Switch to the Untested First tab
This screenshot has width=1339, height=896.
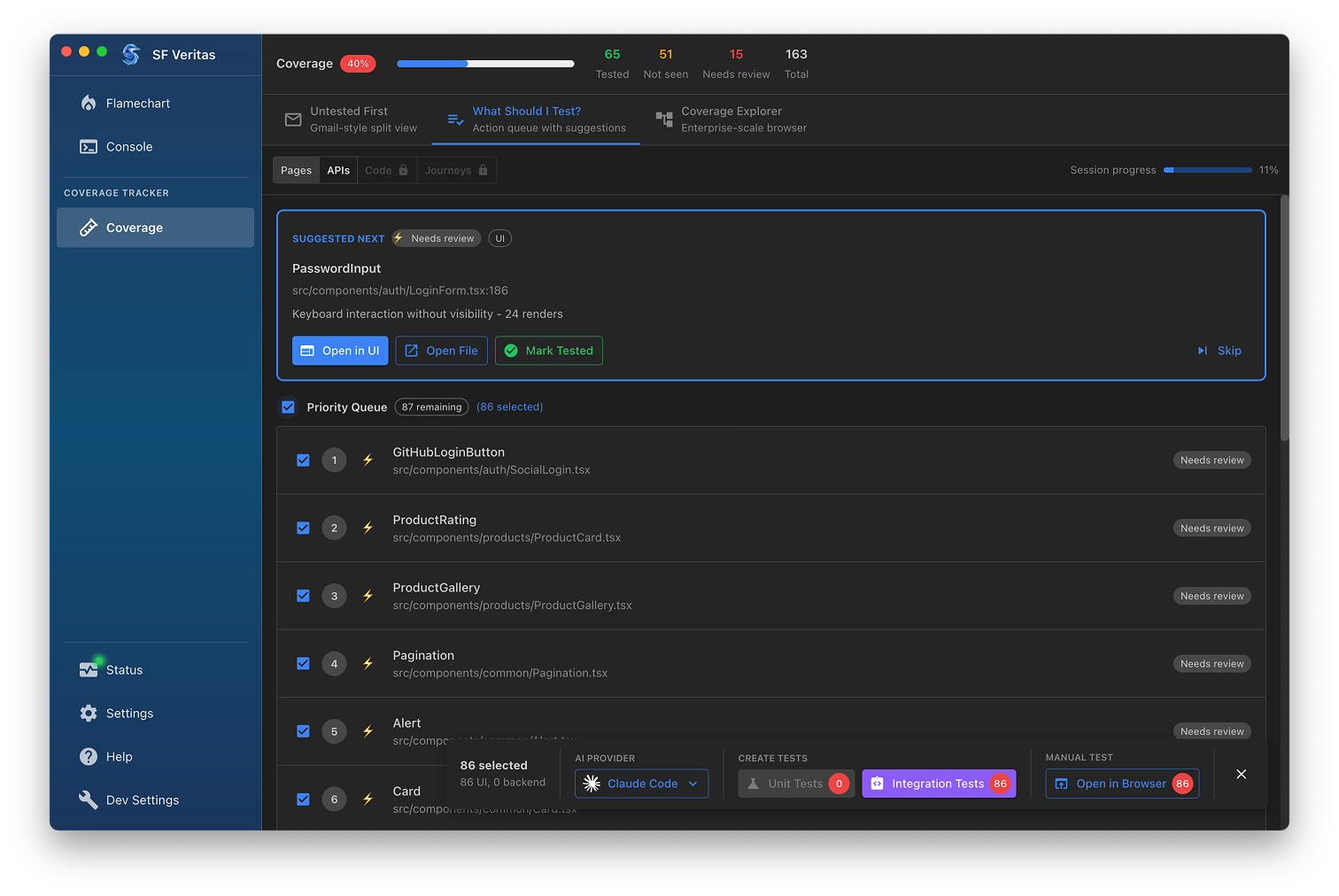click(x=350, y=119)
